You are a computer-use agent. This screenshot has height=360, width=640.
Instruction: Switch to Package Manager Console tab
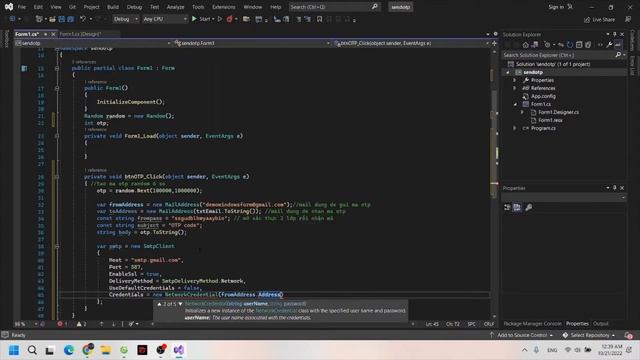tap(532, 324)
